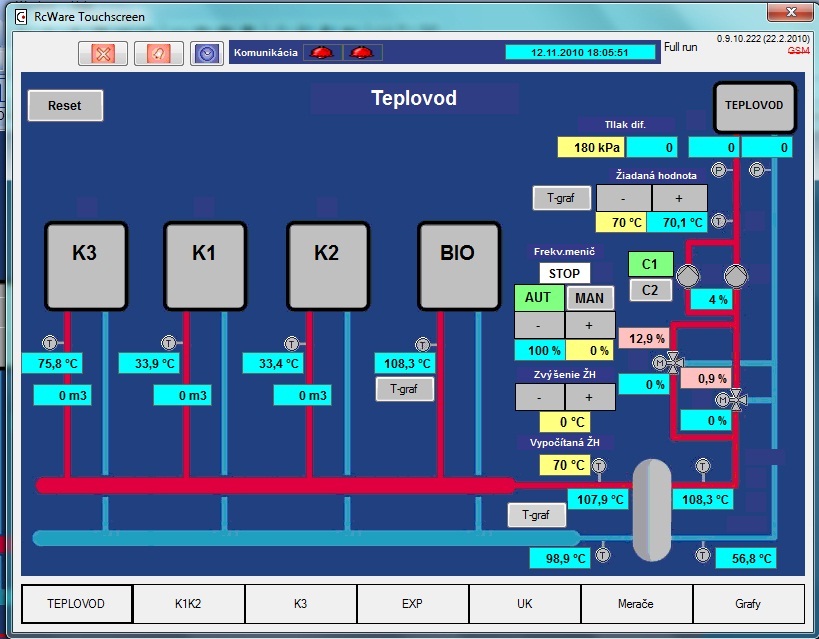Open the Merače bottom tab

636,604
